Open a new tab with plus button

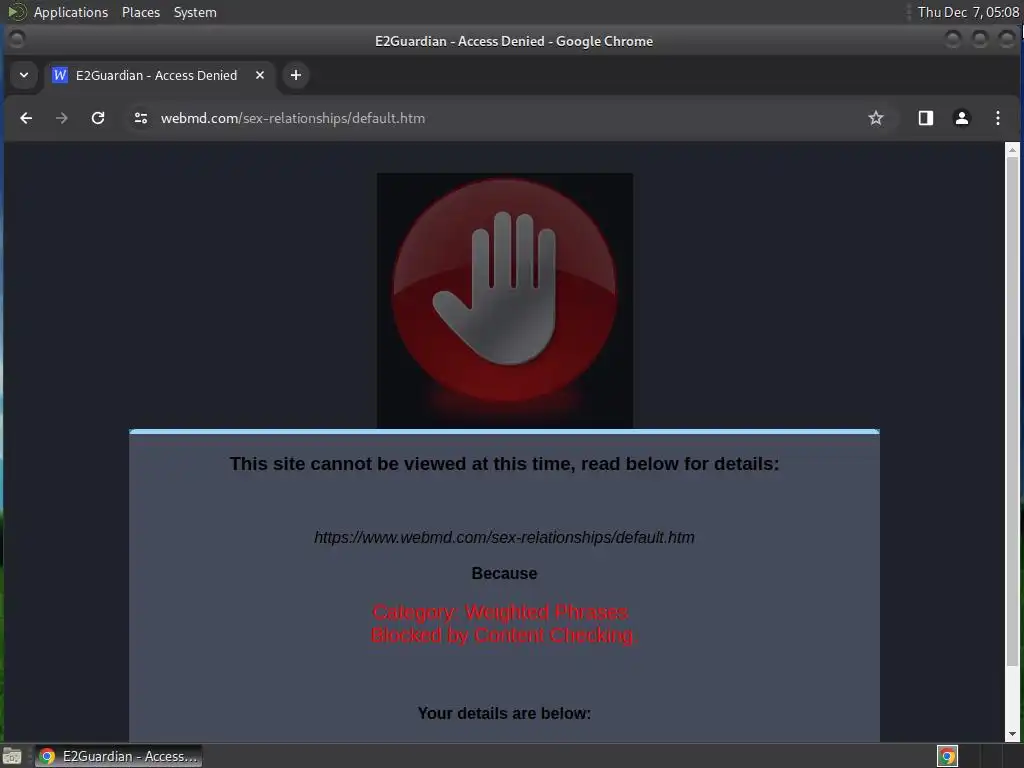(296, 75)
